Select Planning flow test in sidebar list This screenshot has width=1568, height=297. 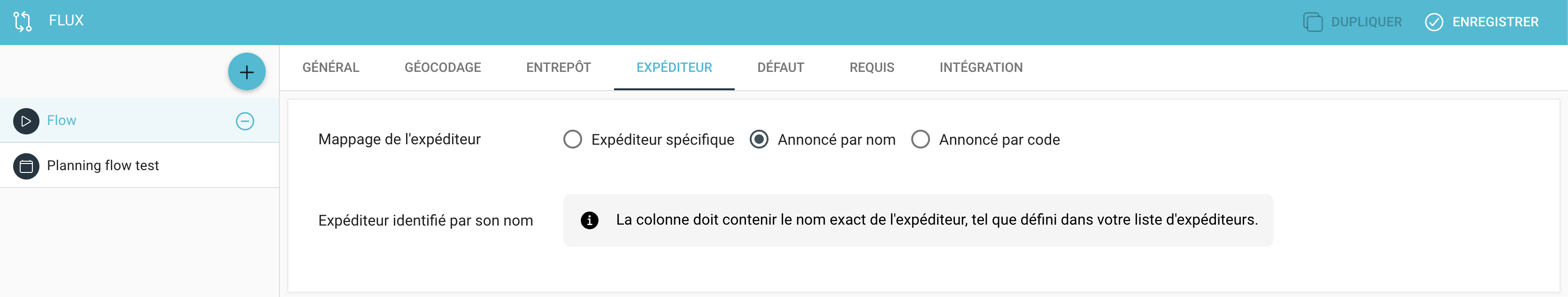click(139, 165)
